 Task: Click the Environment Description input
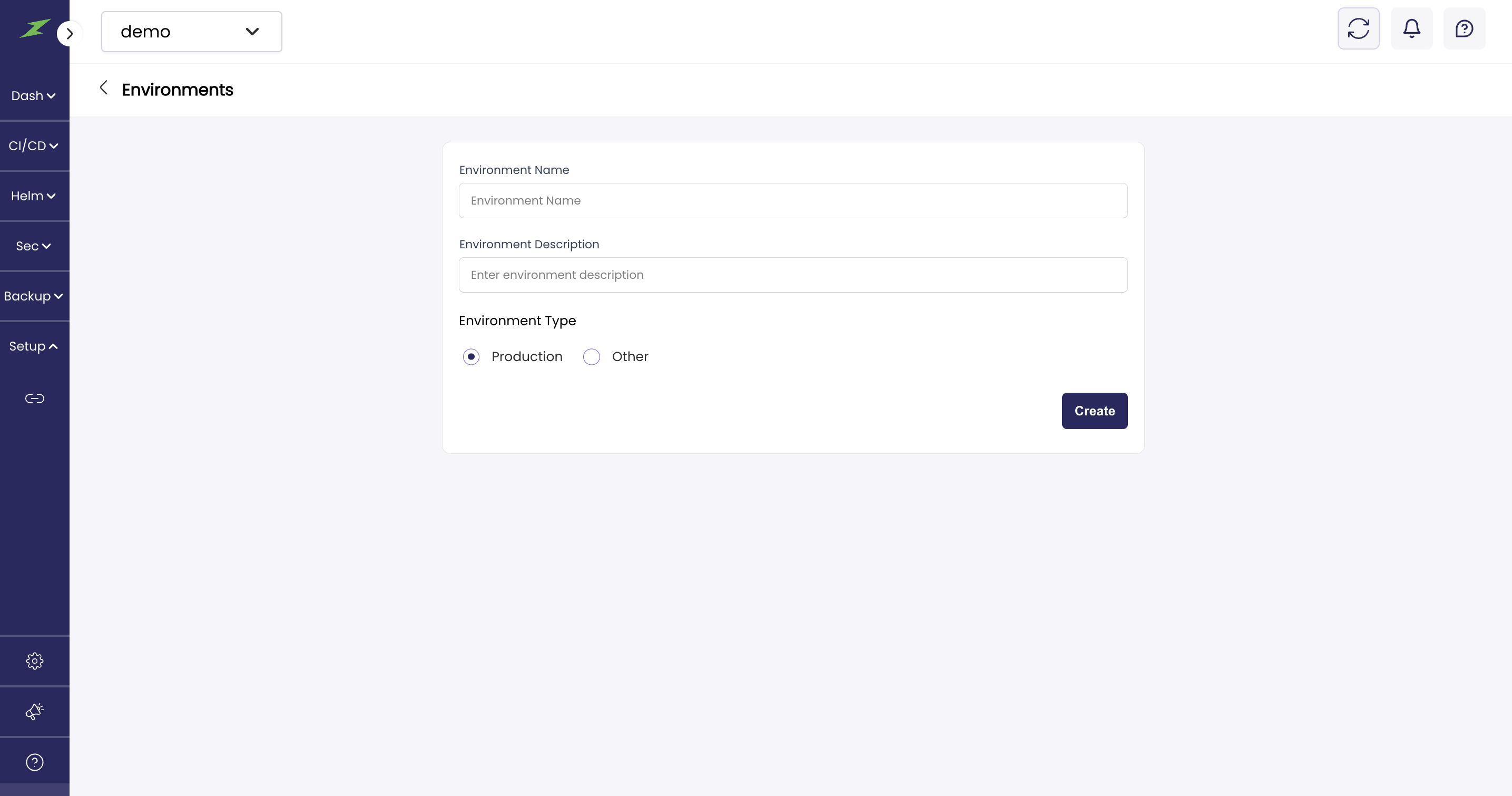point(793,275)
